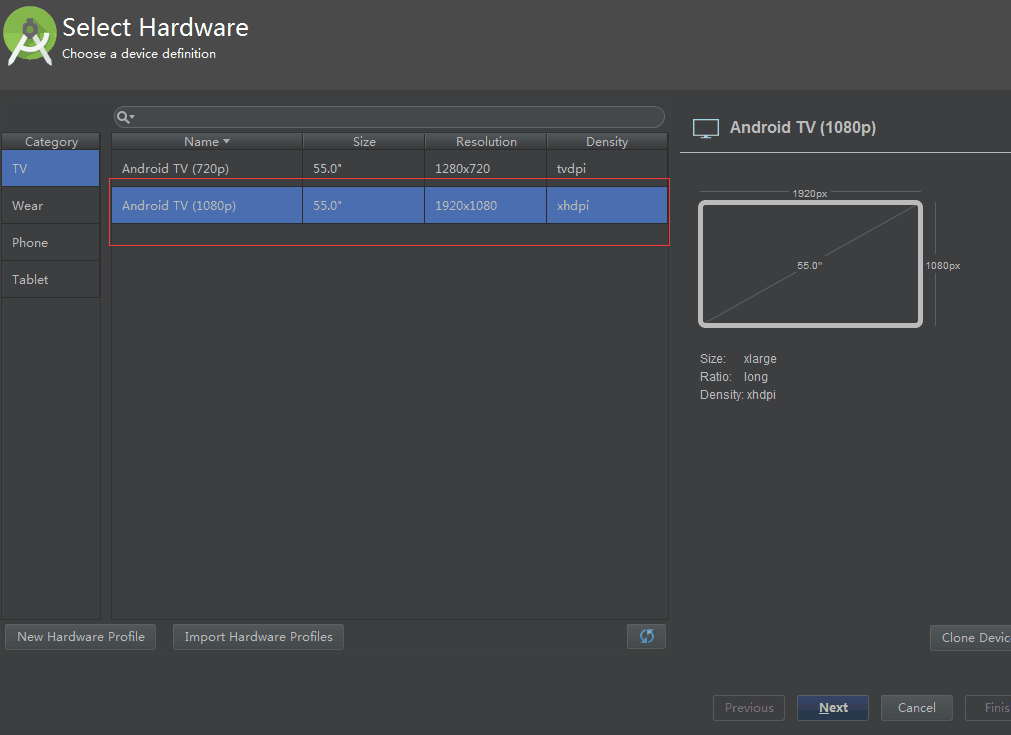Click the New Hardware Profile button
The width and height of the screenshot is (1011, 735).
81,637
